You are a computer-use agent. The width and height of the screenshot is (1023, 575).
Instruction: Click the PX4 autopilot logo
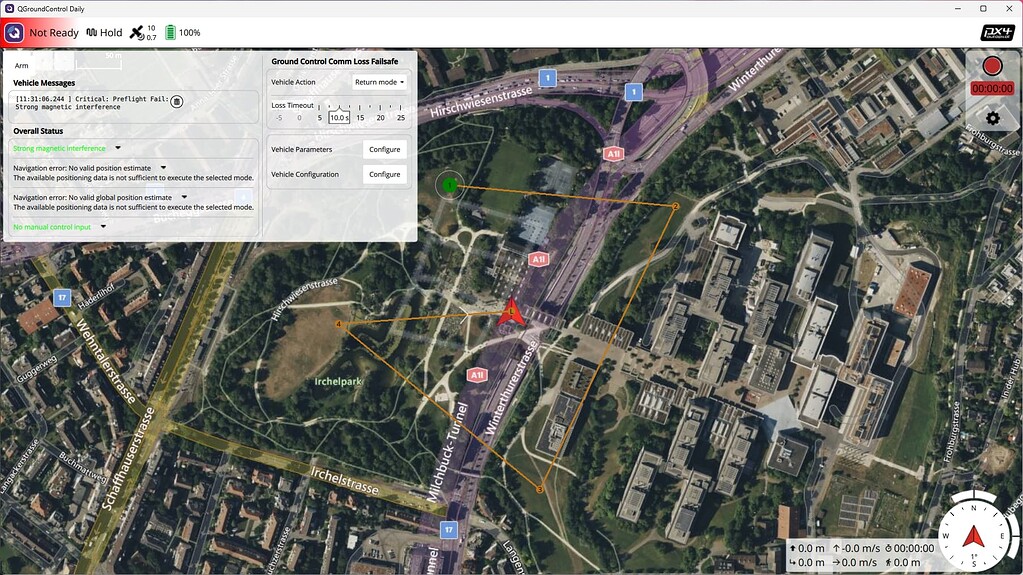[x=996, y=32]
